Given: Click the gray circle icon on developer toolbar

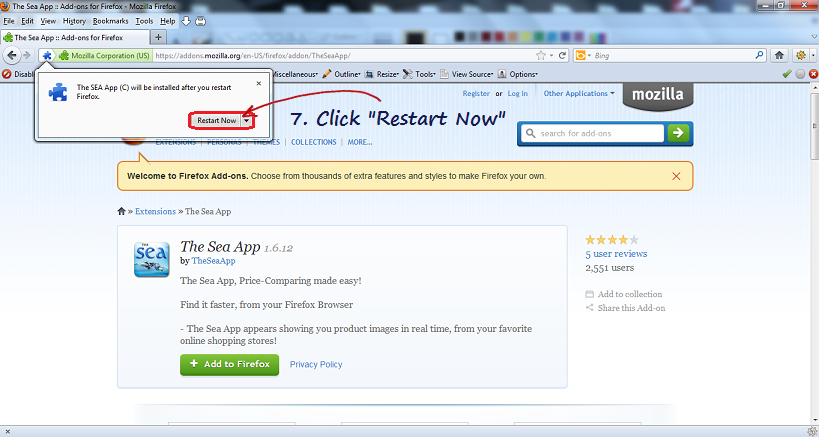Looking at the screenshot, I should coord(800,74).
